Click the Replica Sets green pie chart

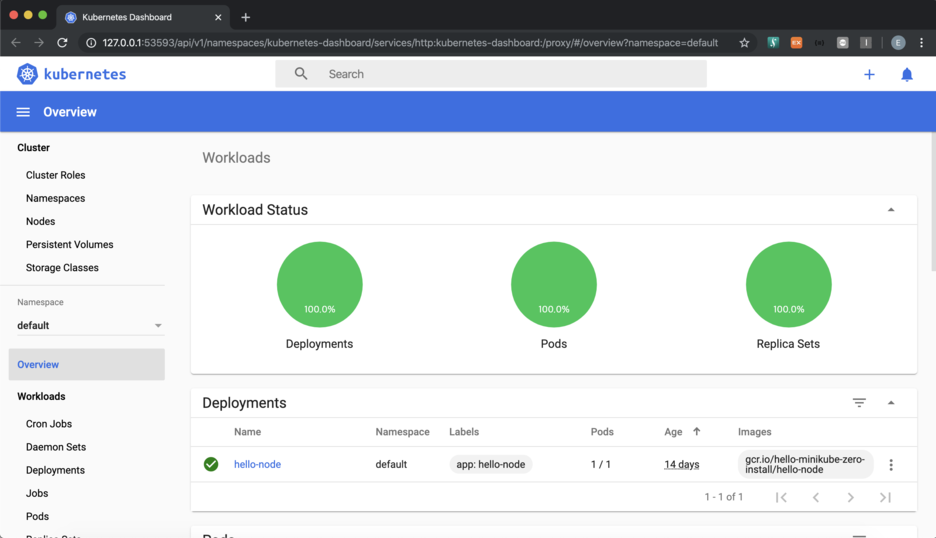click(x=789, y=284)
